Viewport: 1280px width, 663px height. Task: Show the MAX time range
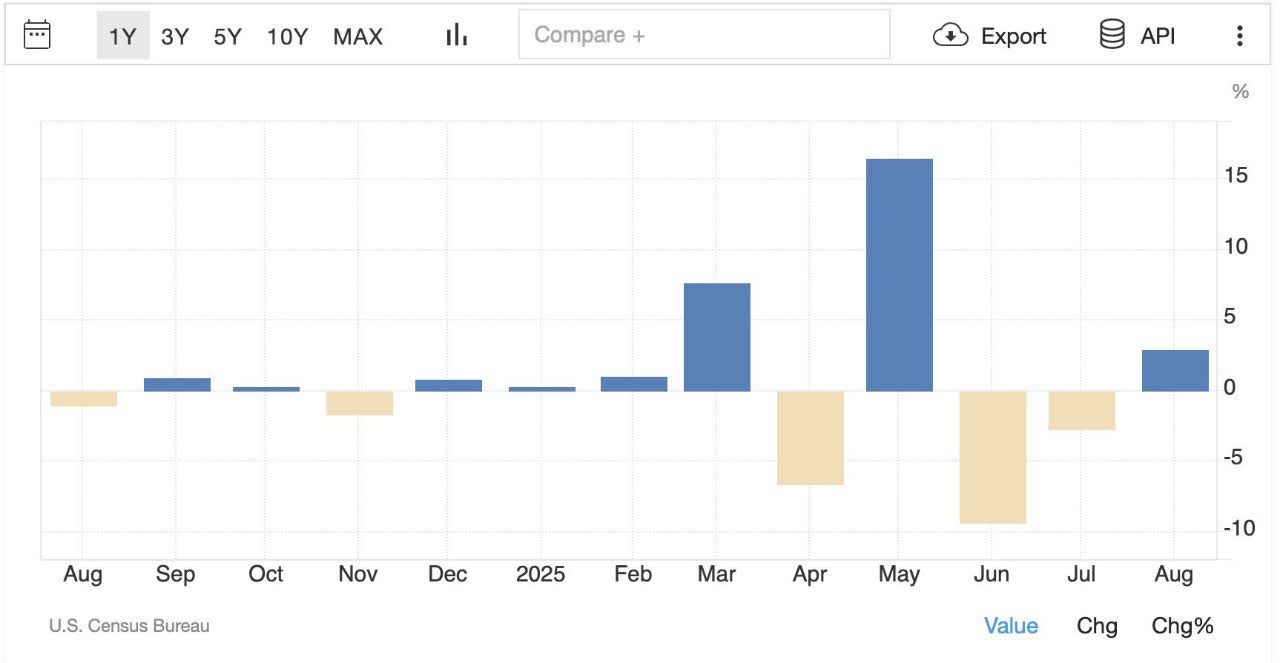pos(358,37)
